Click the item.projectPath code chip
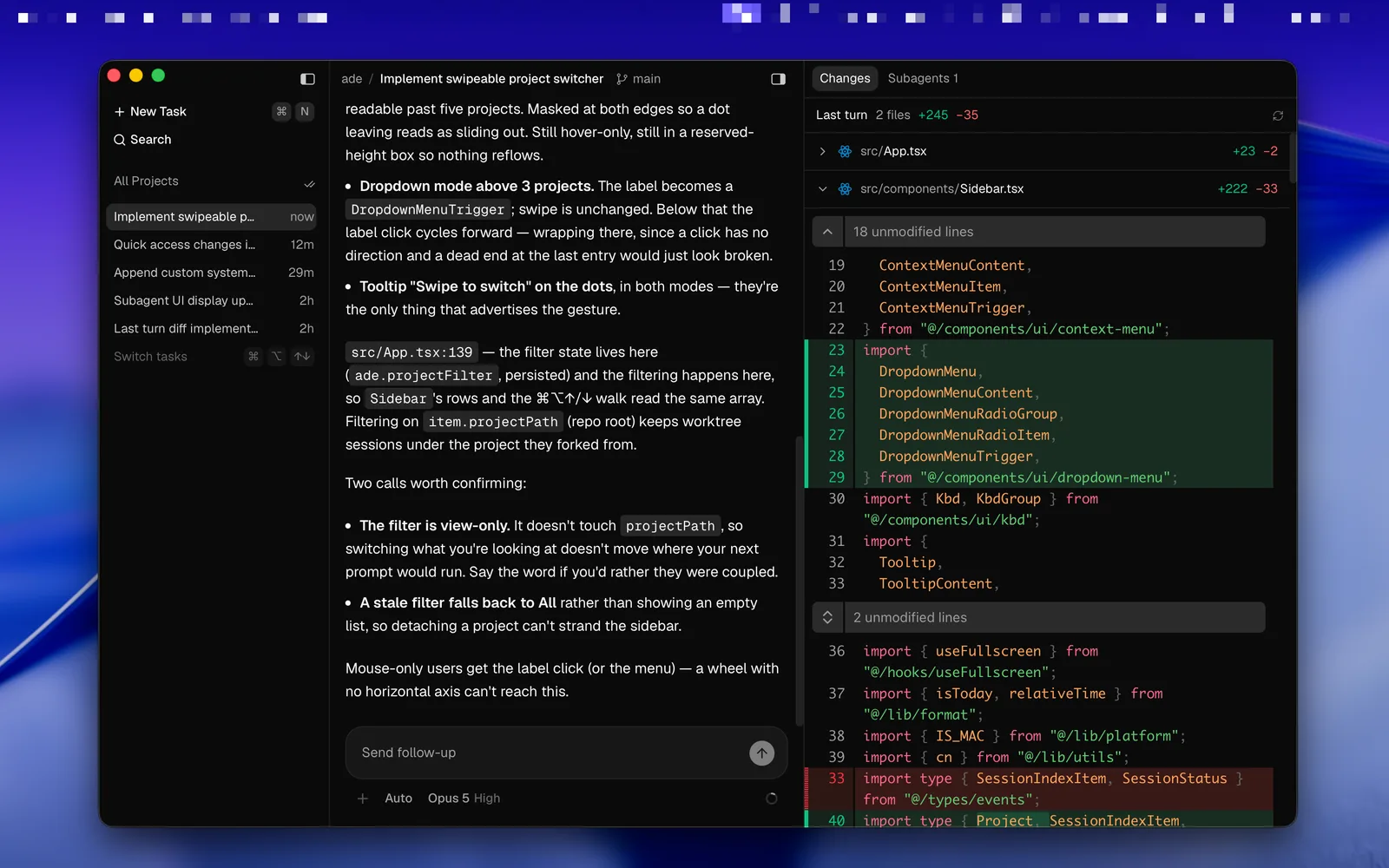The image size is (1389, 868). point(493,422)
